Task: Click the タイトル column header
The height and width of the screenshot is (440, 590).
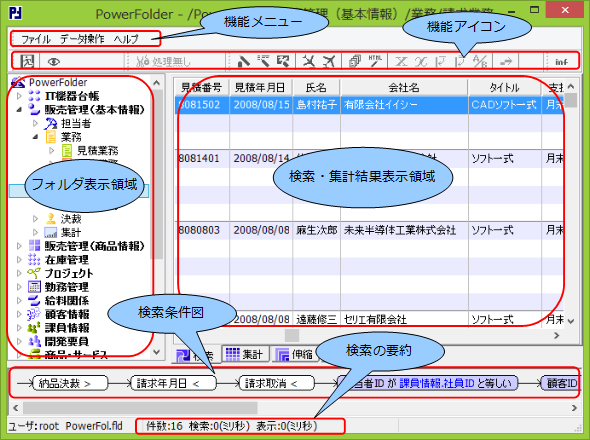Action: pos(504,88)
